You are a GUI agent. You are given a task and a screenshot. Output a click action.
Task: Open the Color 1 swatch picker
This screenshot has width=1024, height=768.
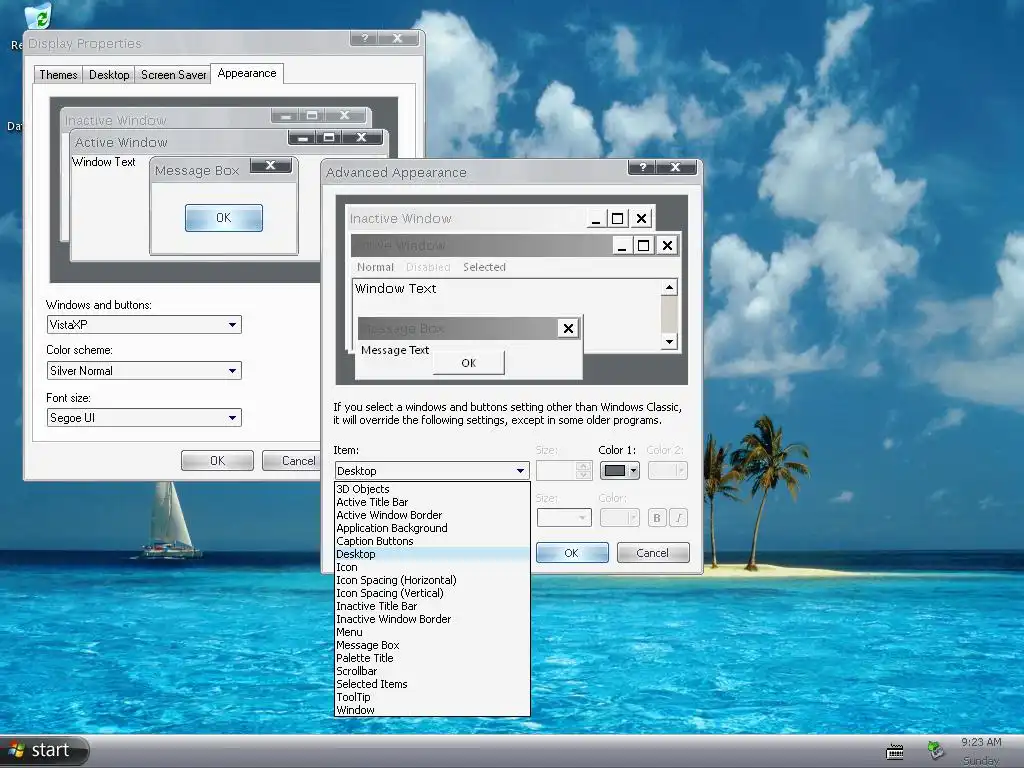pyautogui.click(x=620, y=471)
